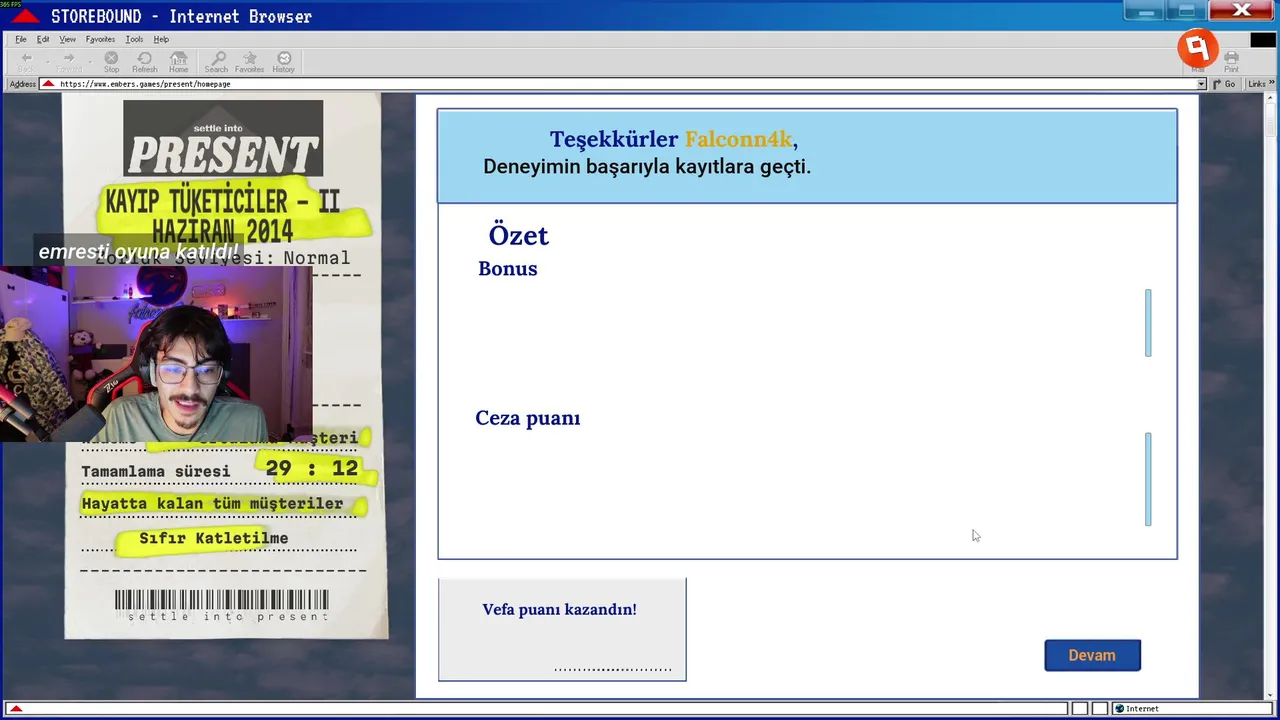
Task: Click the Özet heading
Action: (518, 235)
